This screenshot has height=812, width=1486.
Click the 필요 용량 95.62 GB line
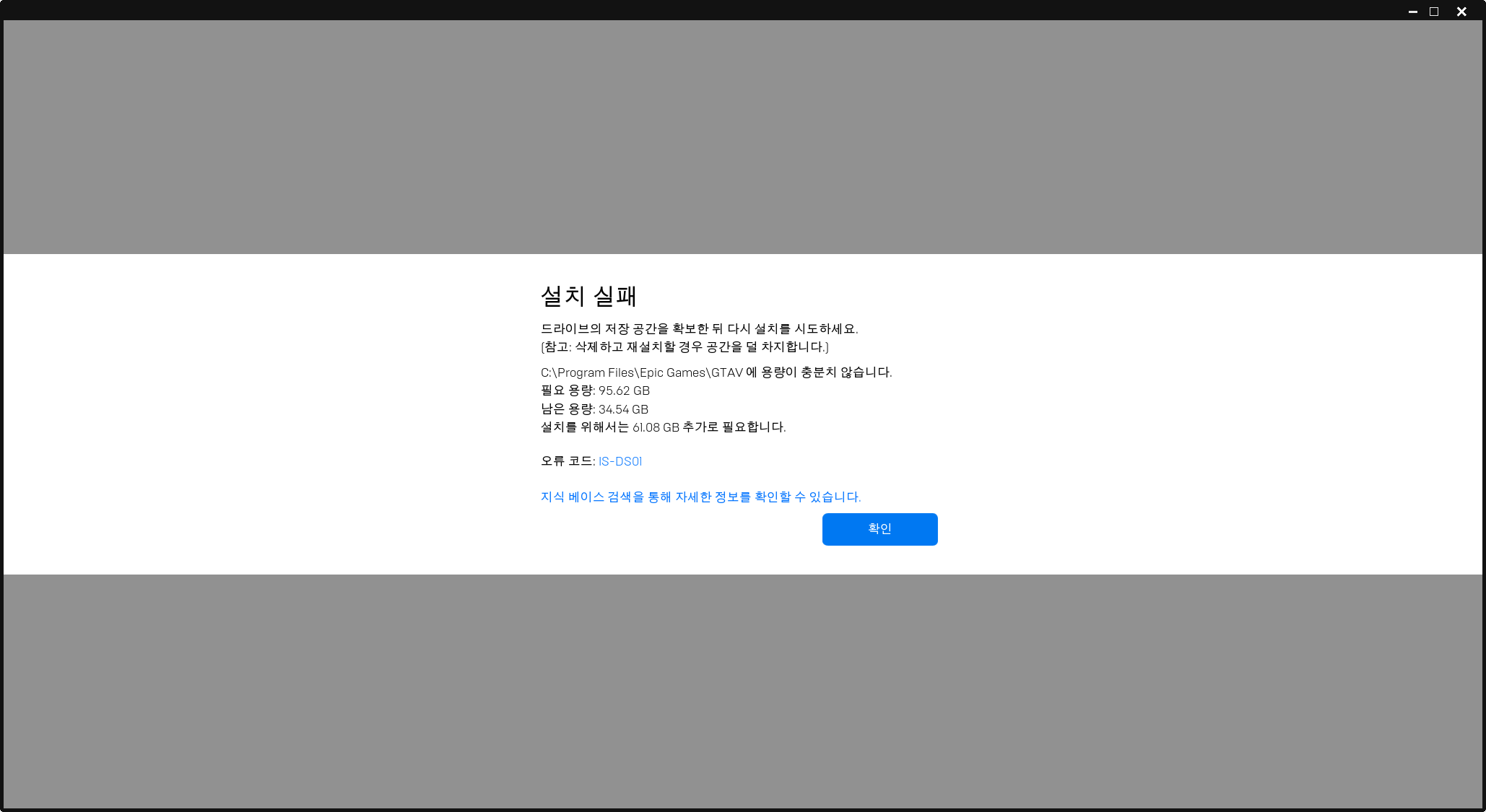[594, 390]
